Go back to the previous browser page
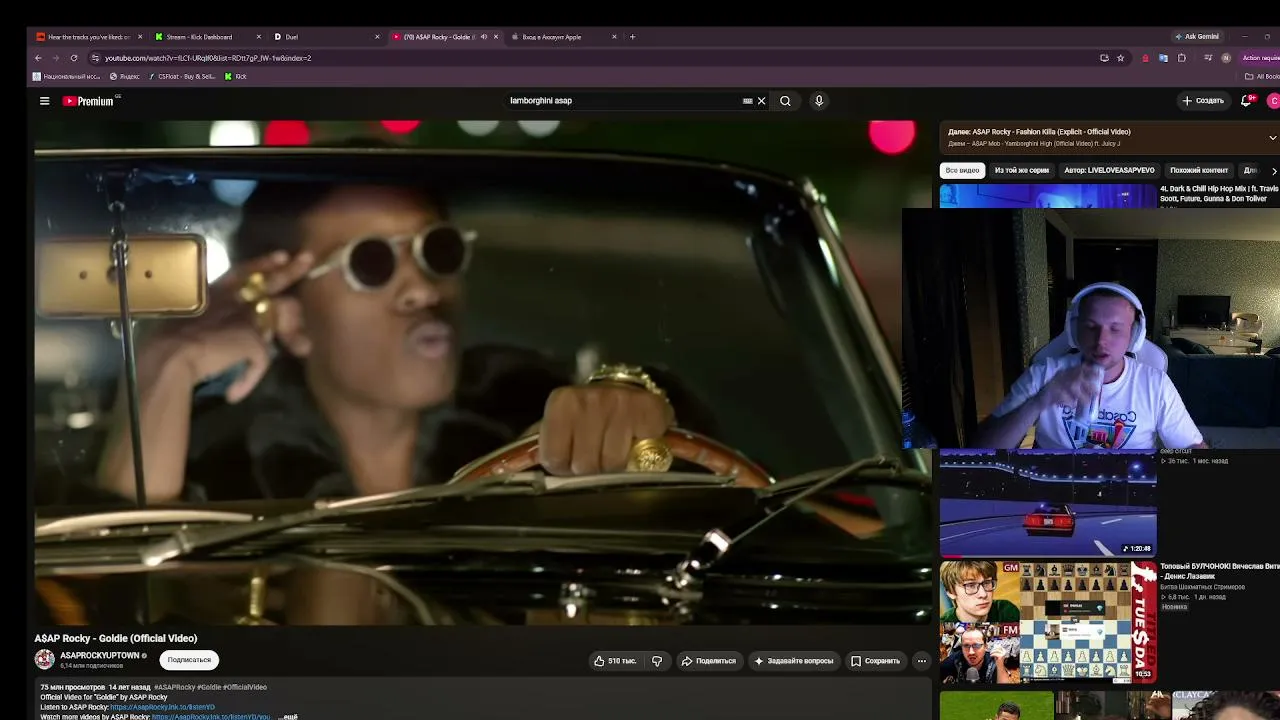 tap(38, 58)
